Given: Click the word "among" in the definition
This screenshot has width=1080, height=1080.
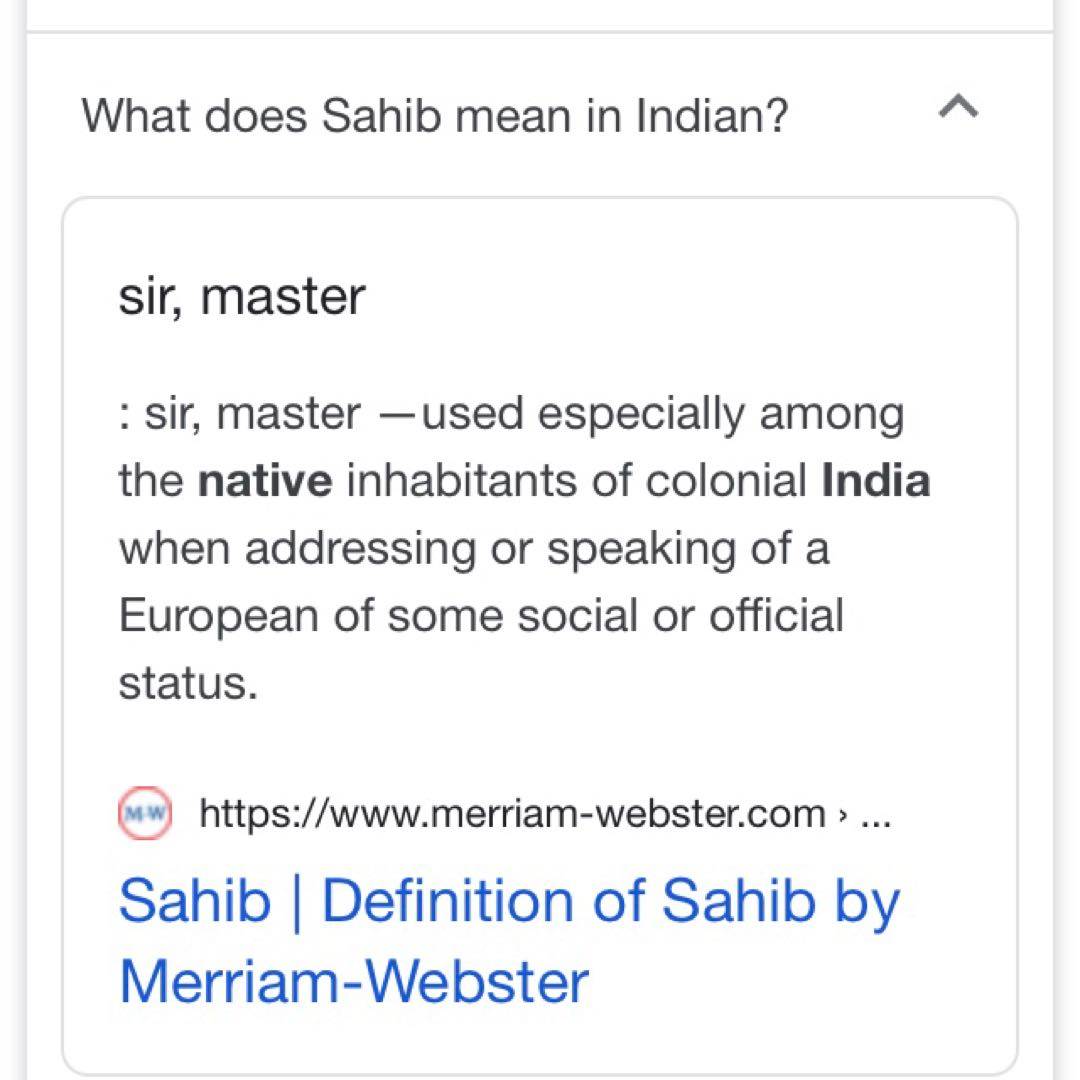Looking at the screenshot, I should (x=831, y=414).
